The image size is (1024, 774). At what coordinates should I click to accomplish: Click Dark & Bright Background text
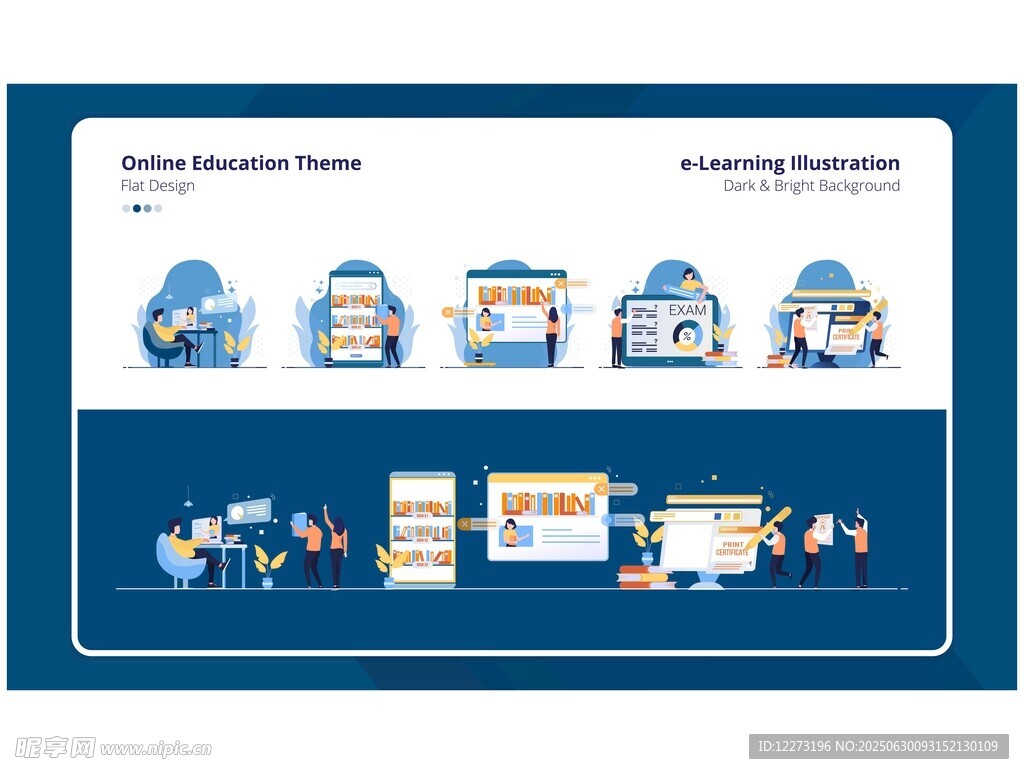tap(811, 186)
